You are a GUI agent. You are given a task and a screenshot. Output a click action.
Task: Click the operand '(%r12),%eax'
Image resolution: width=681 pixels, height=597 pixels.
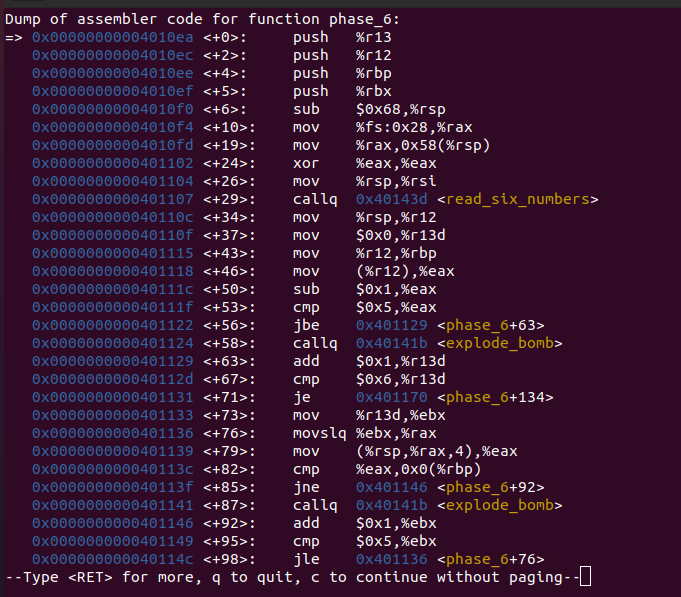405,271
